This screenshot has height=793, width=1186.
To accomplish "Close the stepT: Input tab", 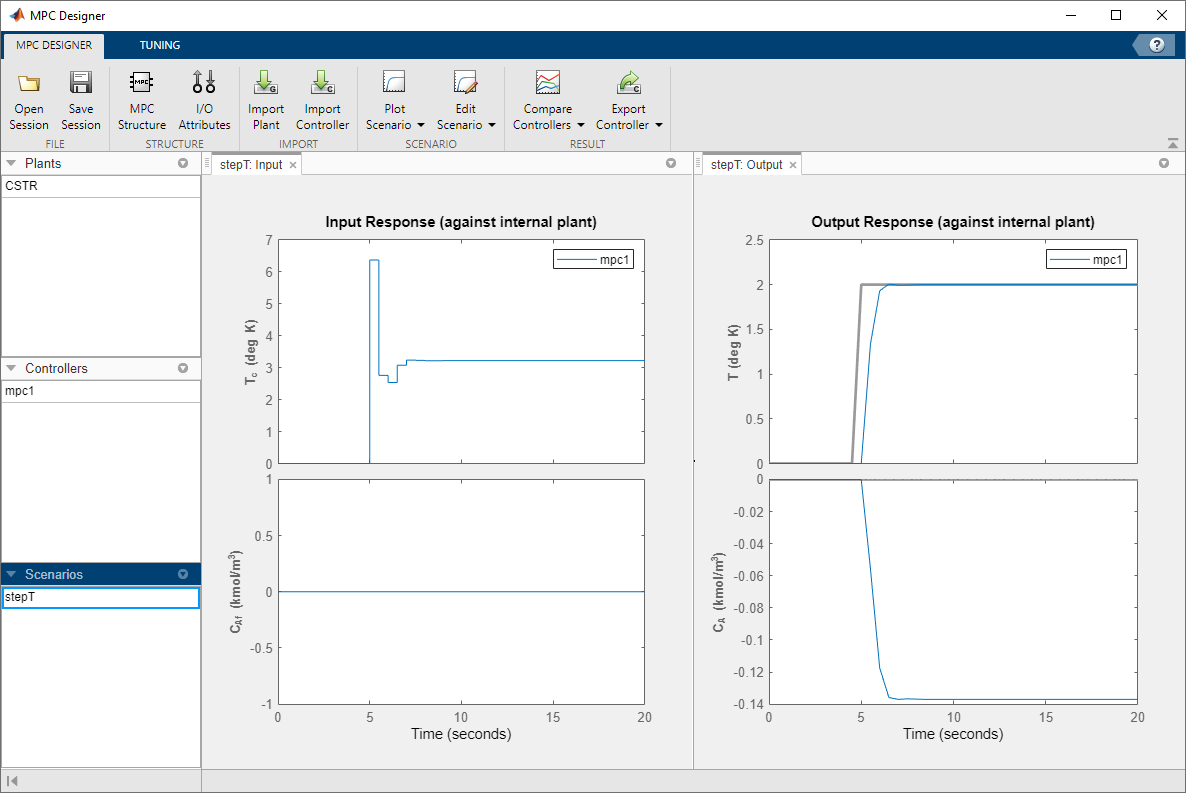I will pos(293,164).
